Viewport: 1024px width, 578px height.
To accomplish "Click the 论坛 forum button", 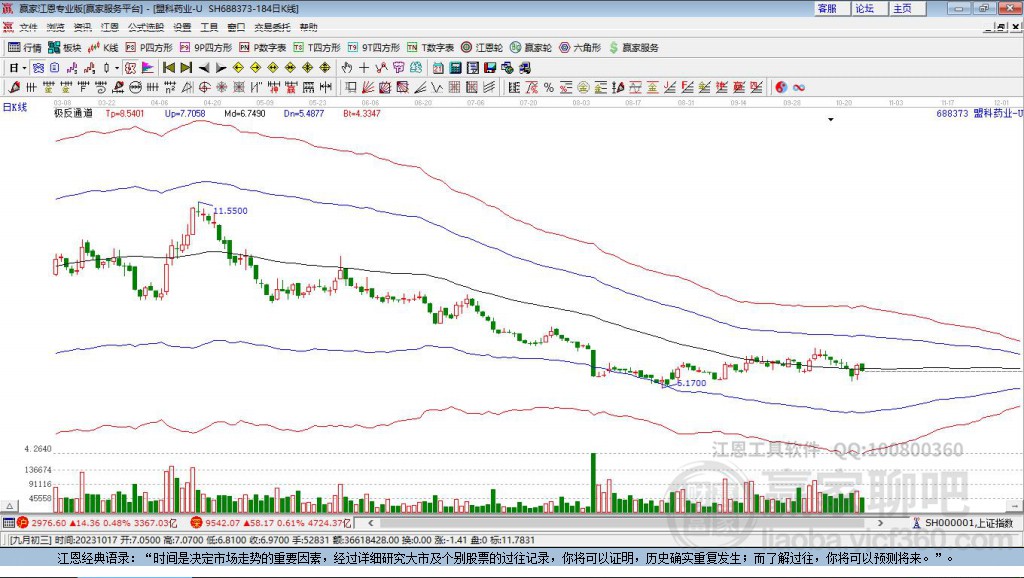I will coord(870,8).
